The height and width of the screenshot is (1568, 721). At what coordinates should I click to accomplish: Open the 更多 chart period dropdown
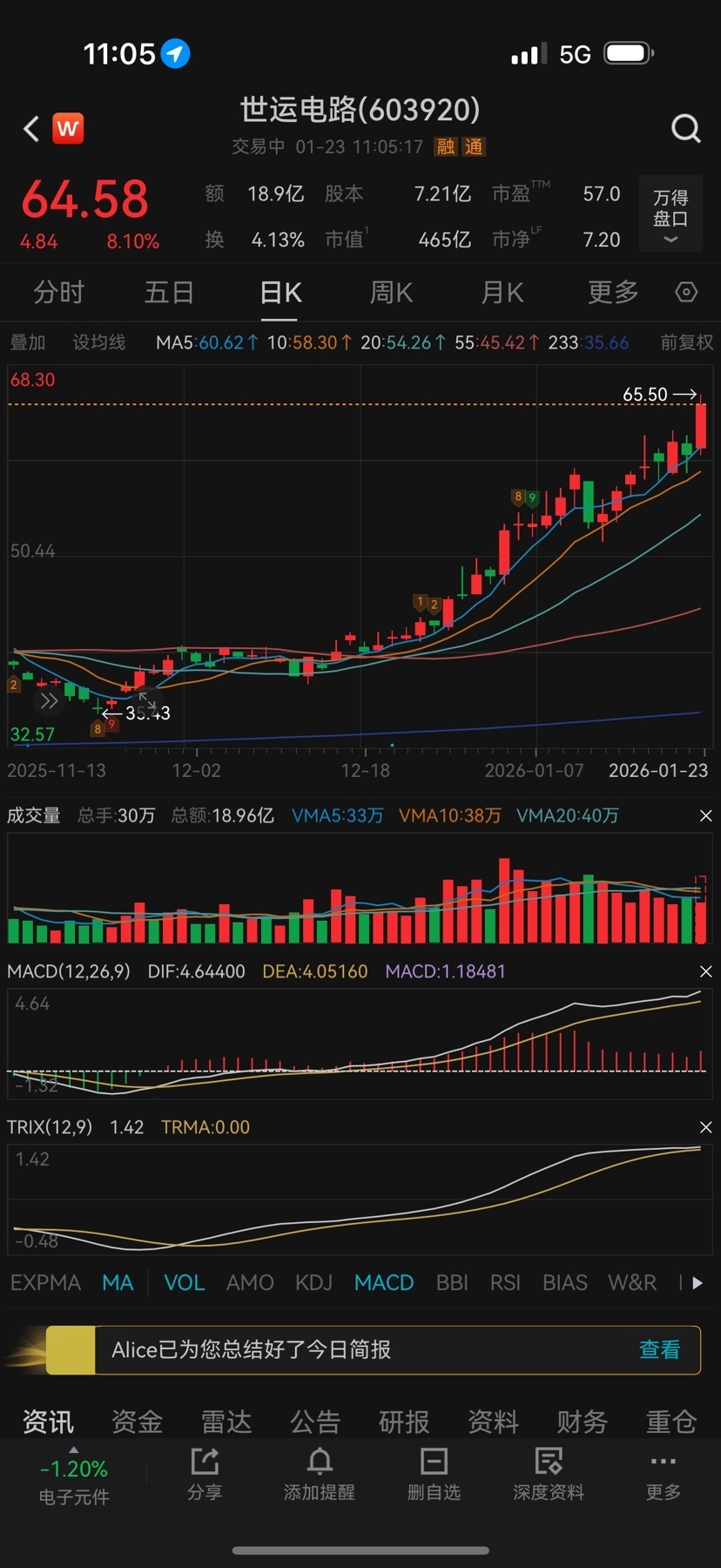pyautogui.click(x=613, y=293)
